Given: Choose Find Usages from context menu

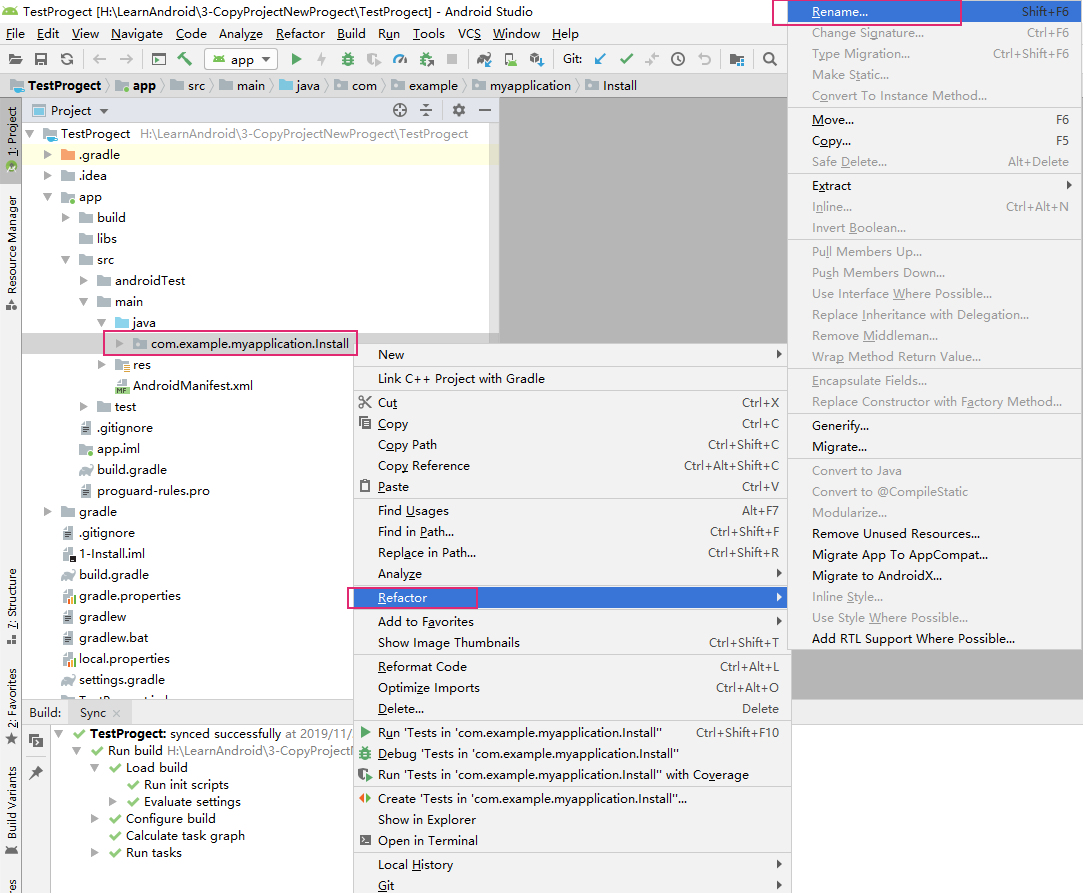Looking at the screenshot, I should click(x=570, y=510).
